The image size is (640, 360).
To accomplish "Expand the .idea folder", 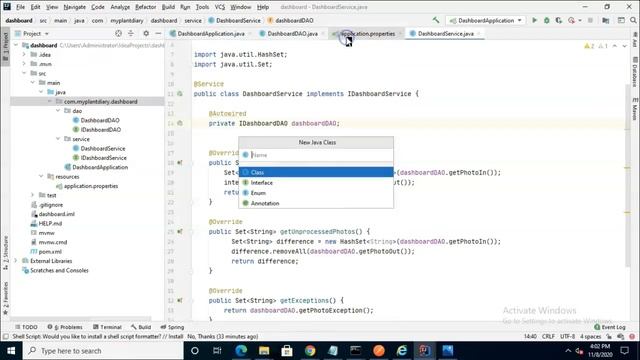I will 24,54.
